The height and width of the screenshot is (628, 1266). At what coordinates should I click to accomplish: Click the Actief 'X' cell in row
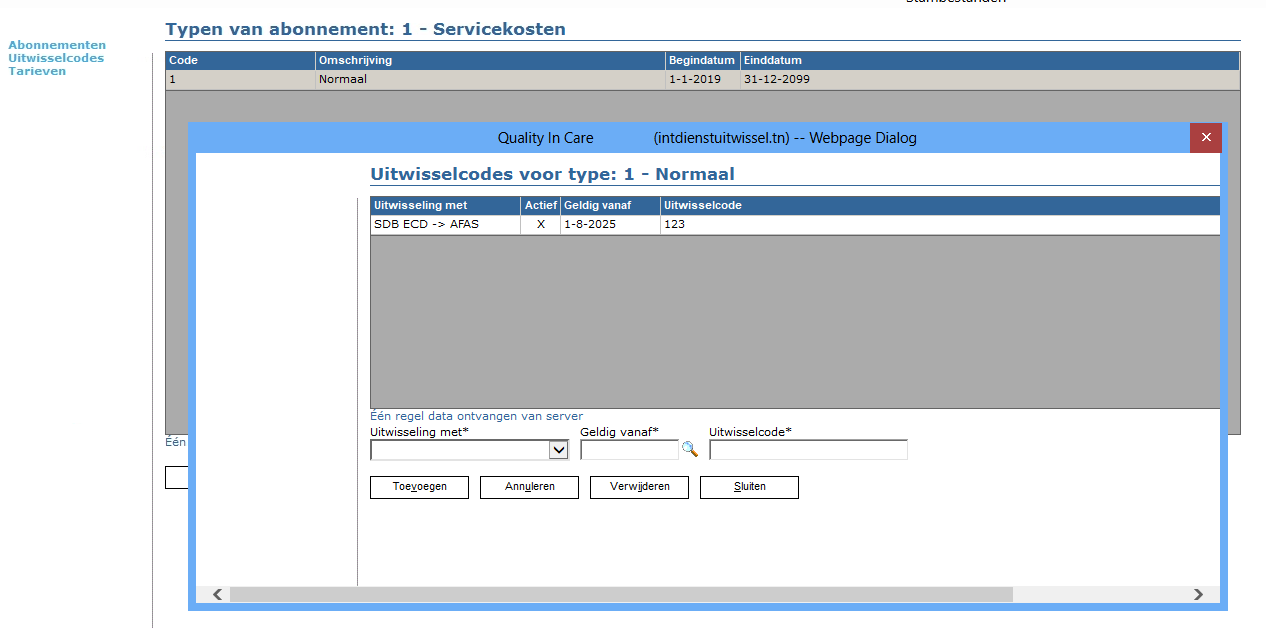coord(541,225)
